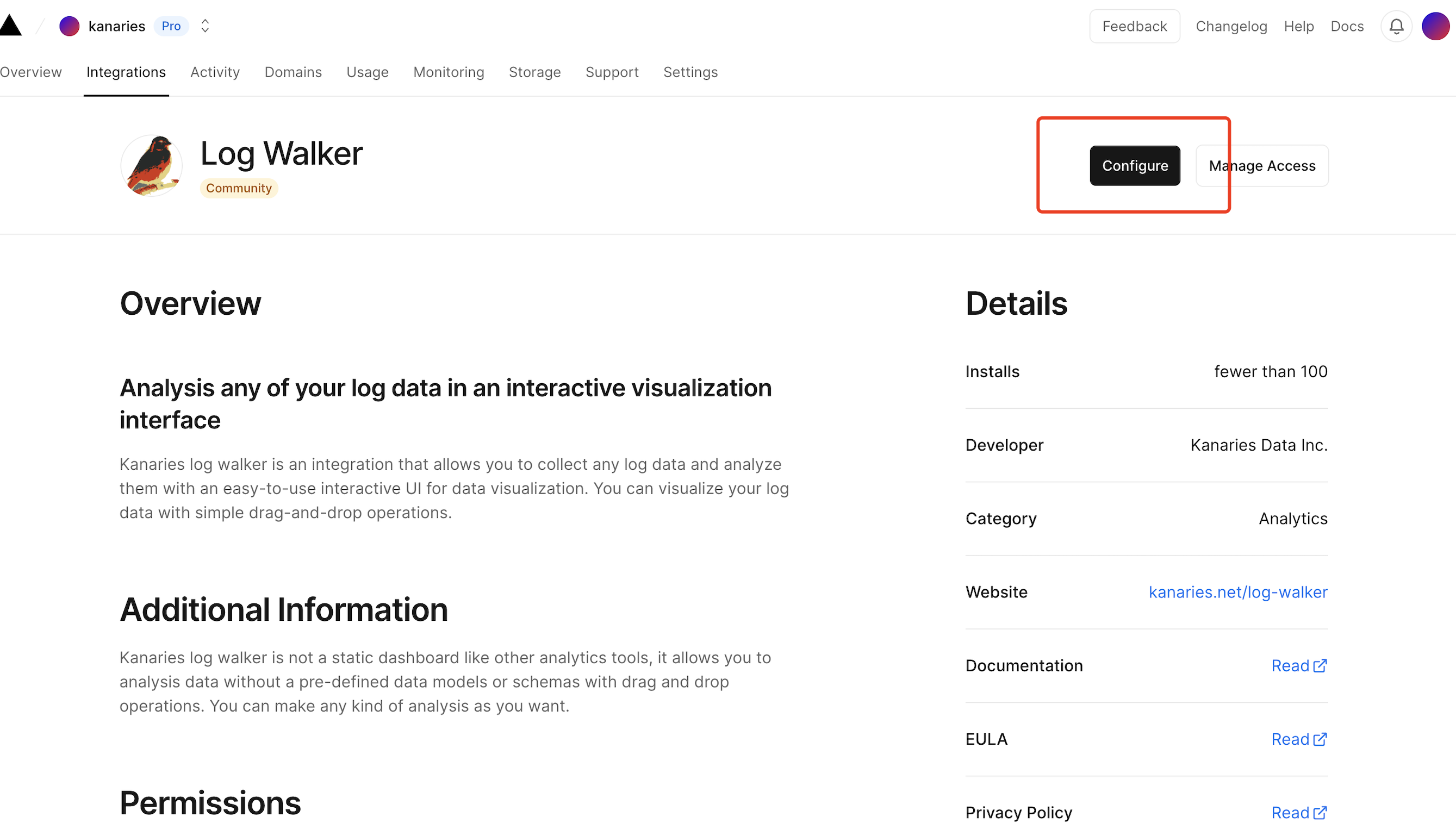
Task: Open the kanaries.net/log-walker website link
Action: [x=1238, y=593]
